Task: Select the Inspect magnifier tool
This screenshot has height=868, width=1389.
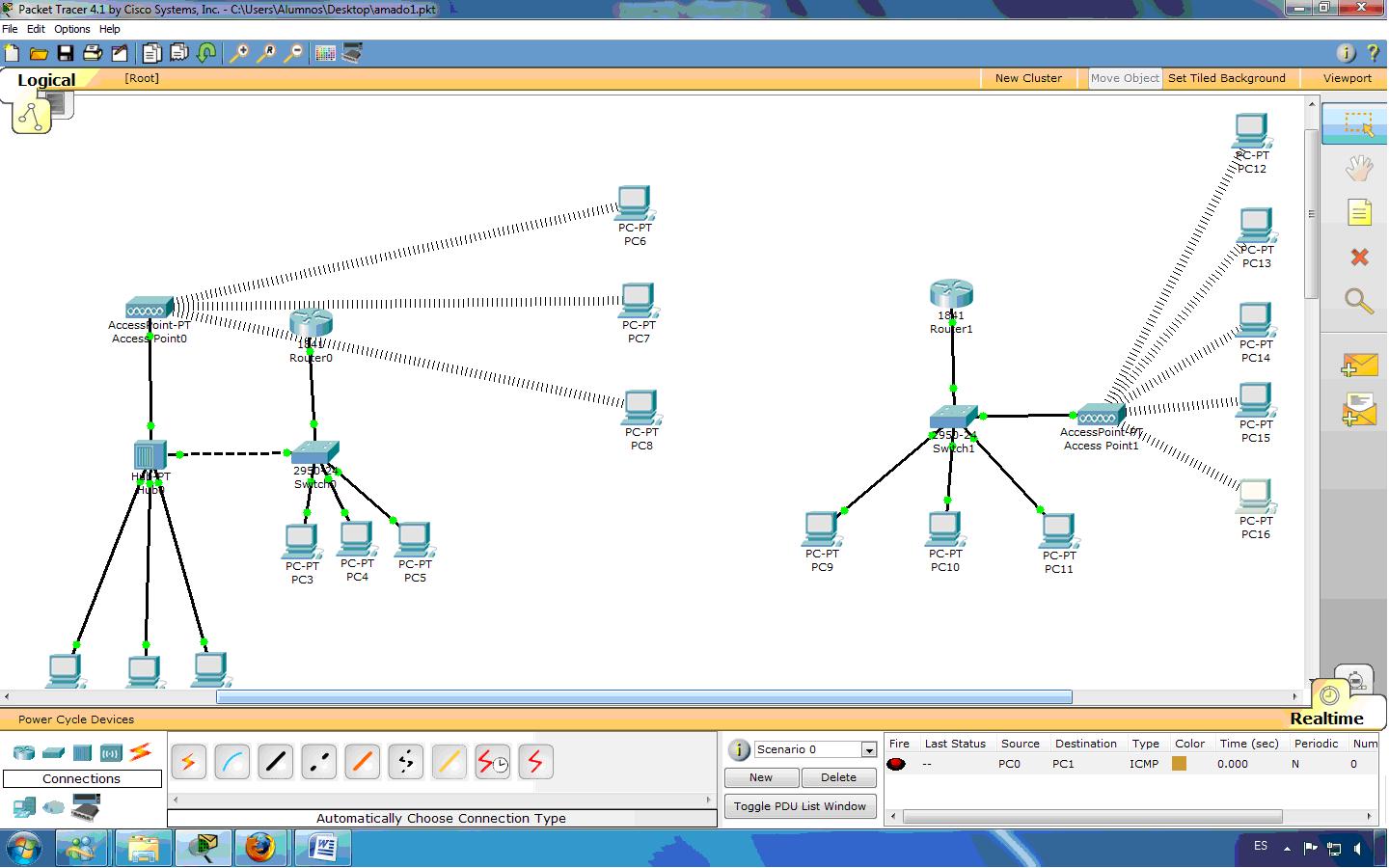Action: click(1359, 302)
